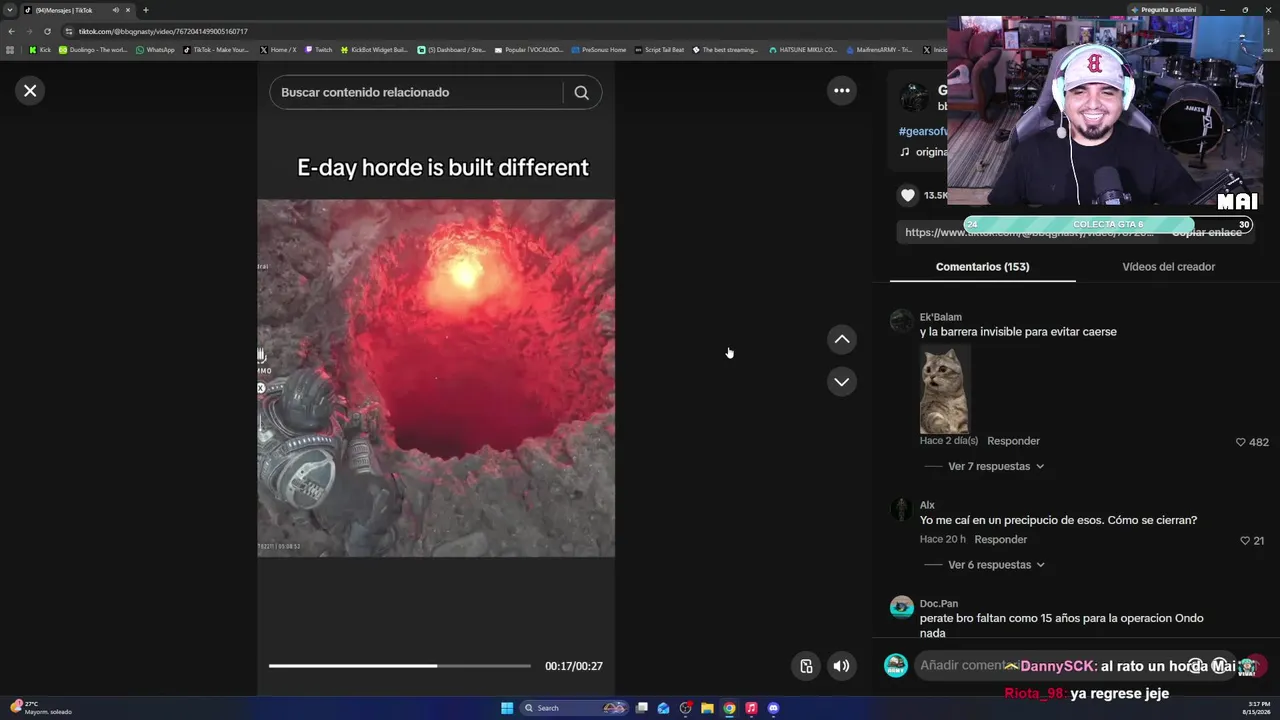
Task: Open the KickBot Widget Builder bookmark
Action: tap(374, 50)
